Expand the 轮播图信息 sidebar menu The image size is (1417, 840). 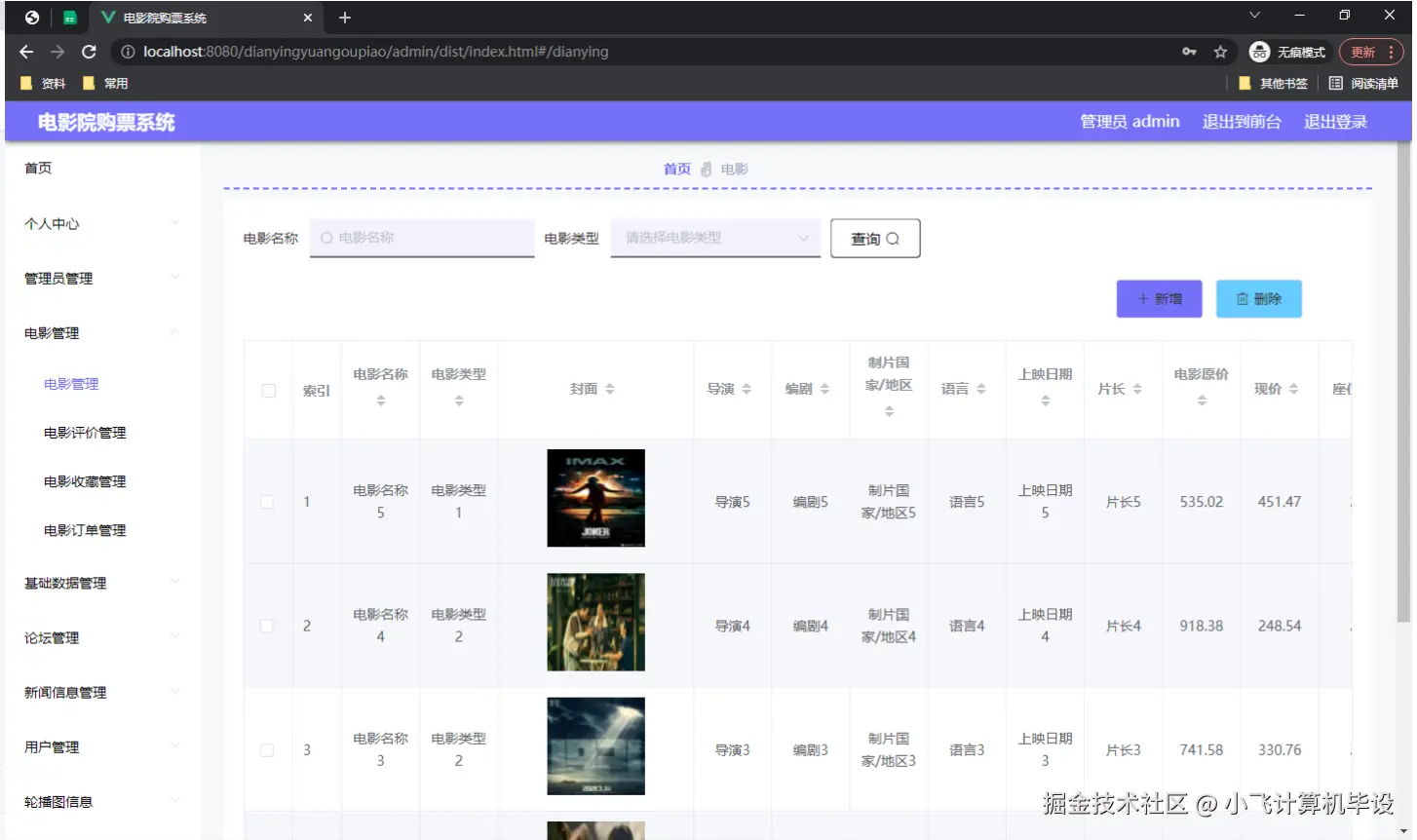(102, 801)
